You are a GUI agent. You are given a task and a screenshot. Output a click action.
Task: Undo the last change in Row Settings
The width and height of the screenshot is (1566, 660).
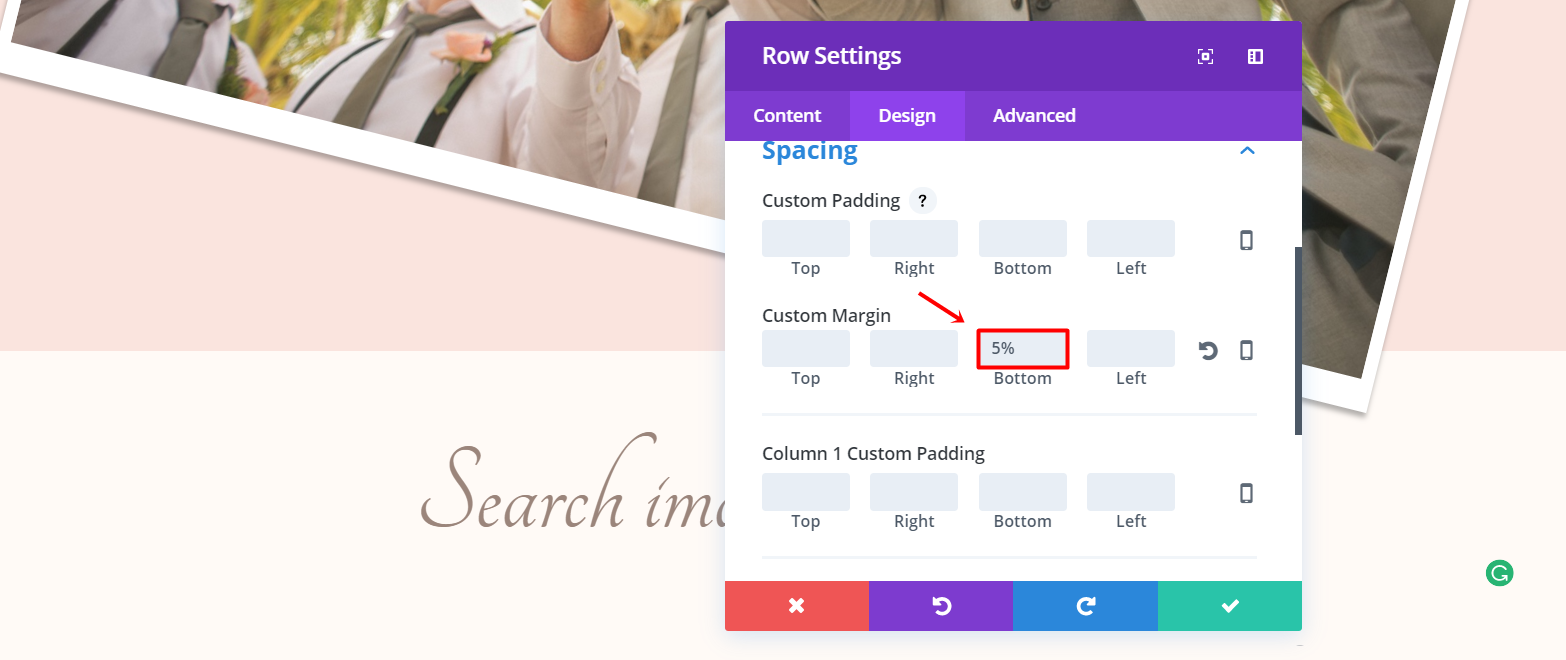pyautogui.click(x=940, y=606)
